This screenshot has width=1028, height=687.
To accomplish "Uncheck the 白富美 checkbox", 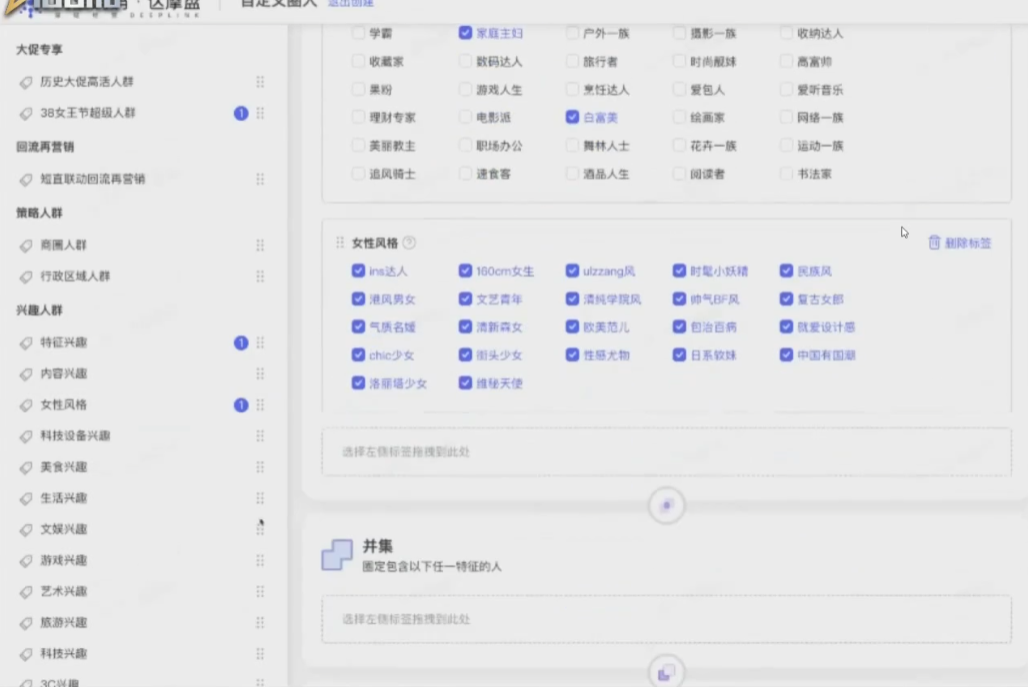I will coord(572,117).
